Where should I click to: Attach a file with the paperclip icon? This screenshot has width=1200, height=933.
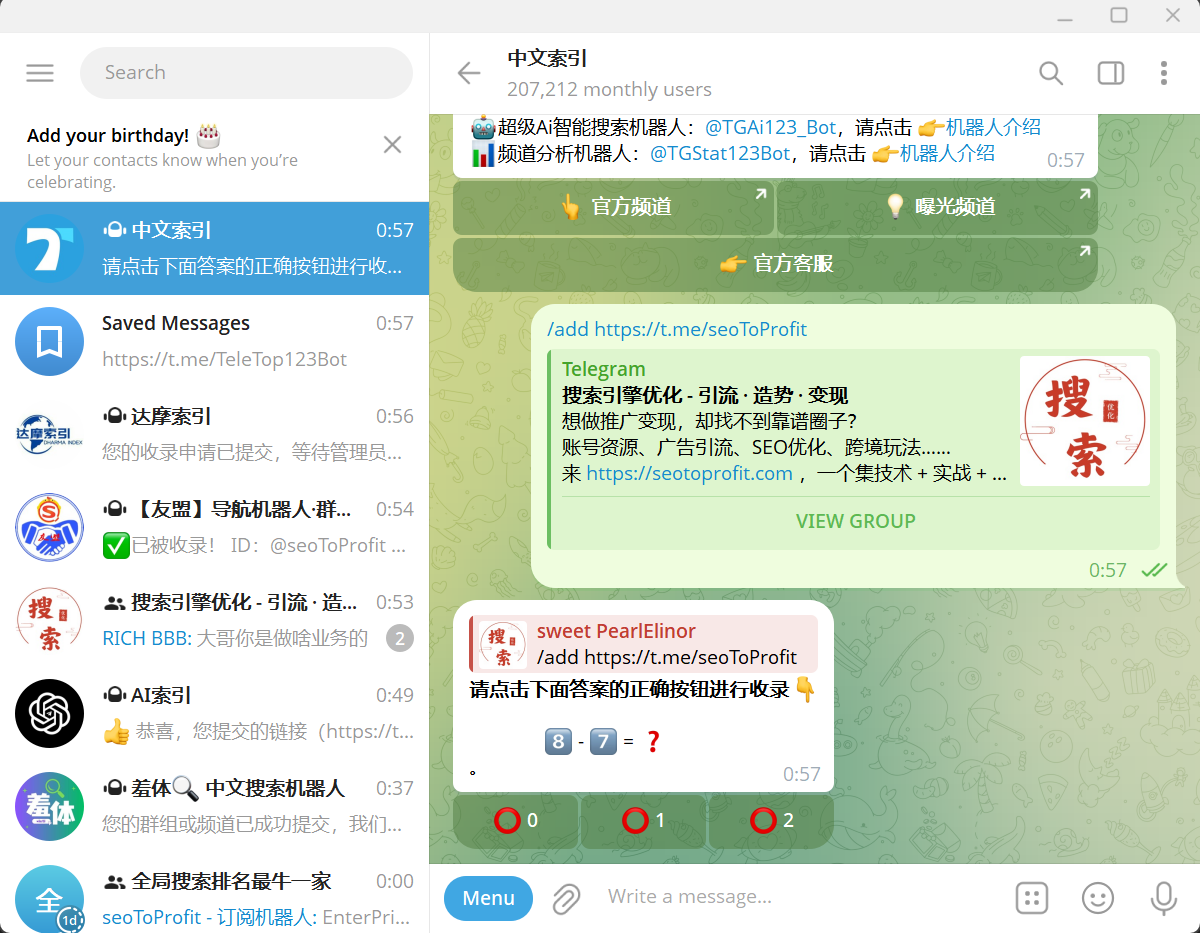(x=566, y=898)
